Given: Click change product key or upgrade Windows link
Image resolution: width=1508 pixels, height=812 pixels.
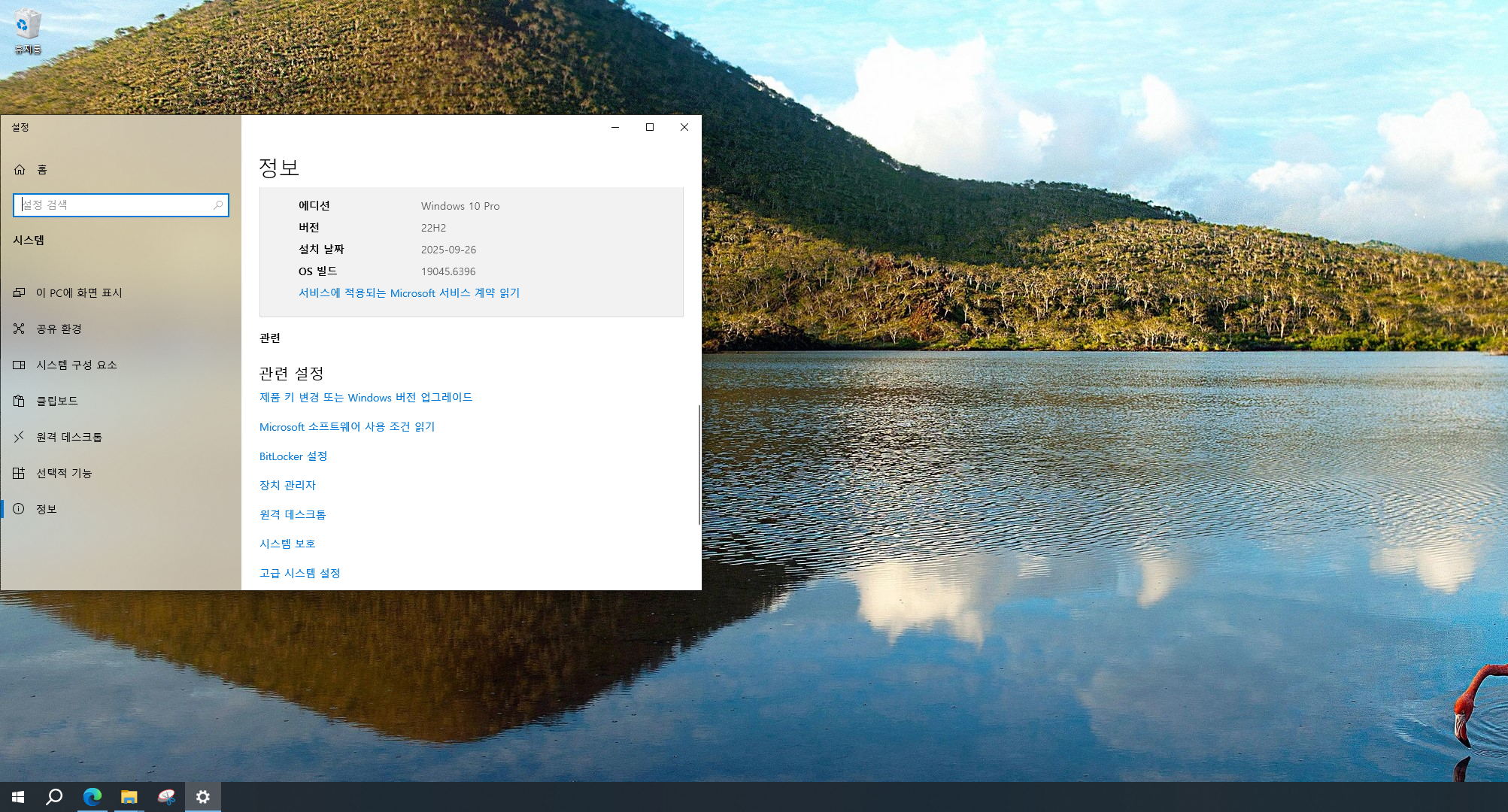Looking at the screenshot, I should 366,398.
